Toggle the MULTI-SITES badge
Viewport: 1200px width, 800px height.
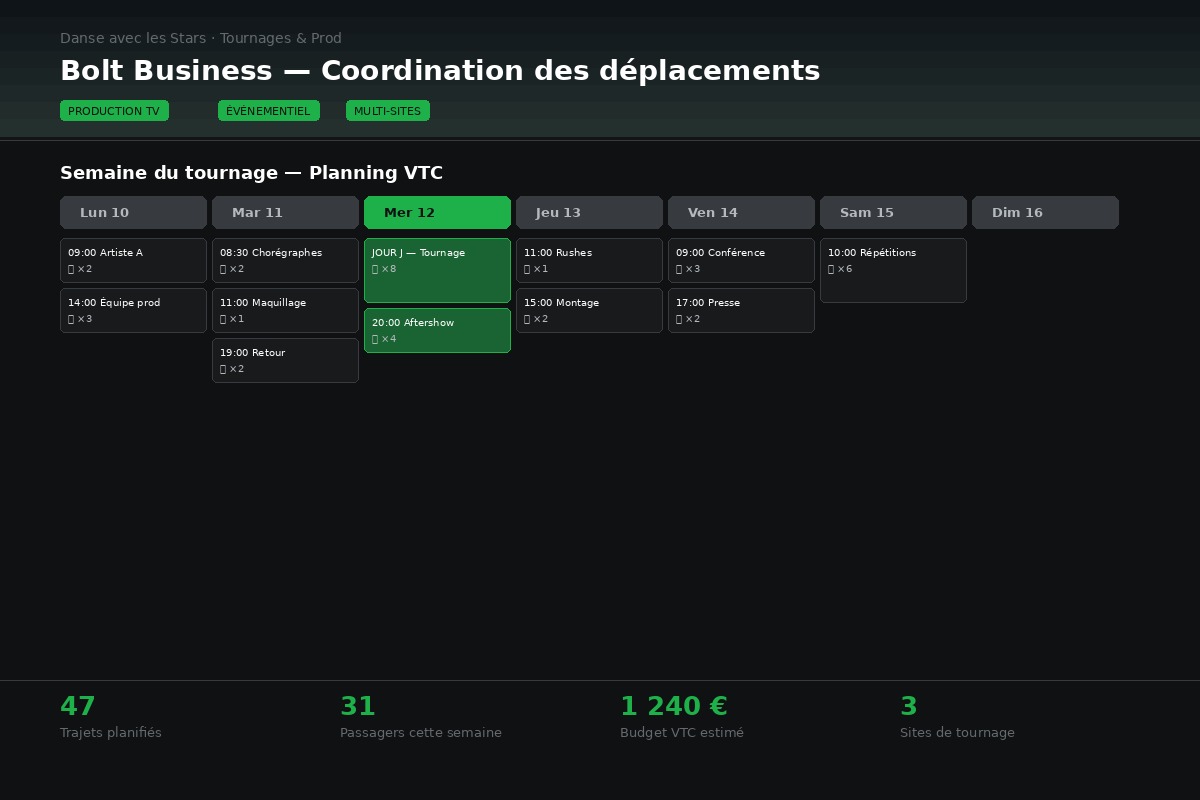(x=388, y=111)
